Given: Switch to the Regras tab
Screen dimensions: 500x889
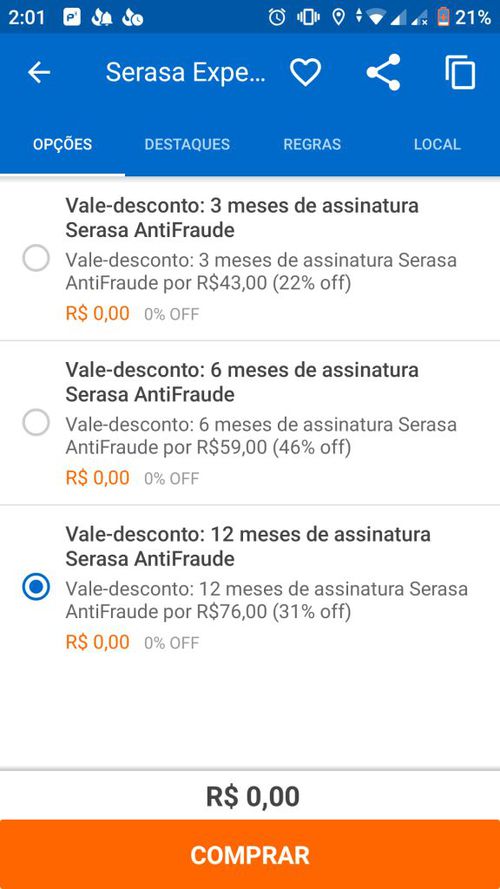Looking at the screenshot, I should click(x=312, y=144).
